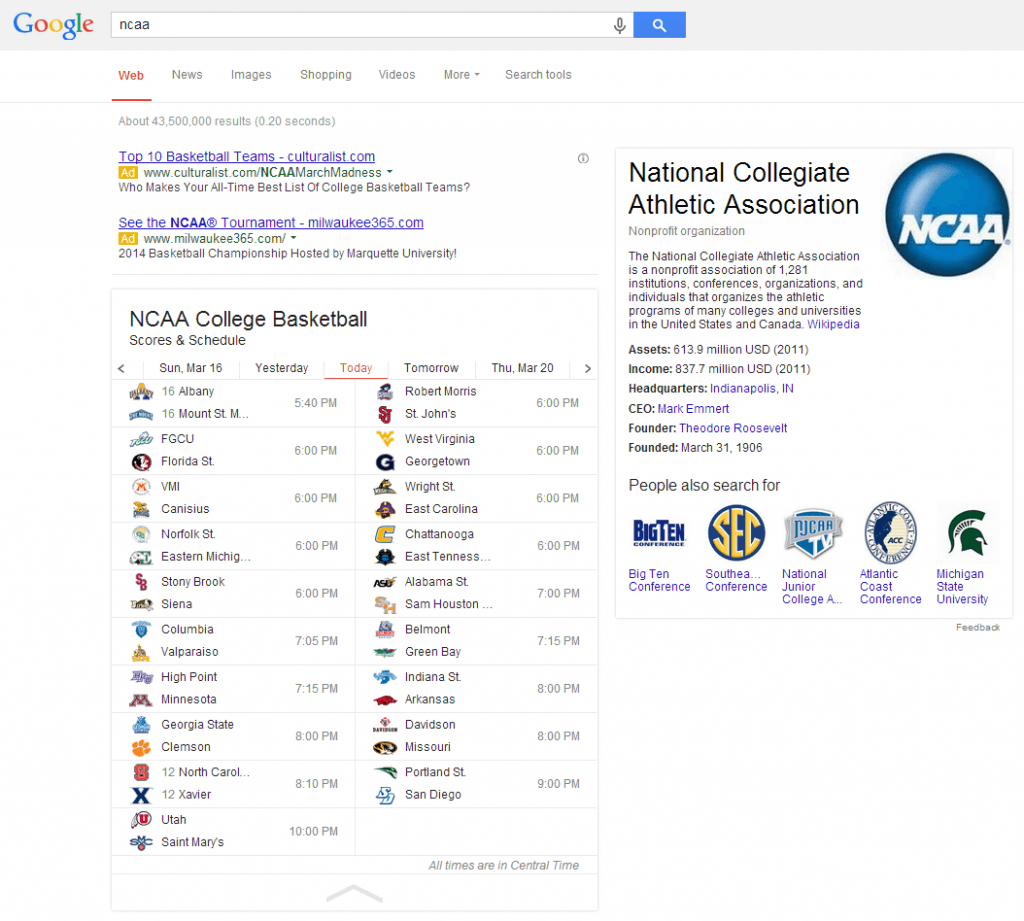Open the Theodore Roosevelt link
Viewport: 1024px width, 921px height.
(733, 428)
